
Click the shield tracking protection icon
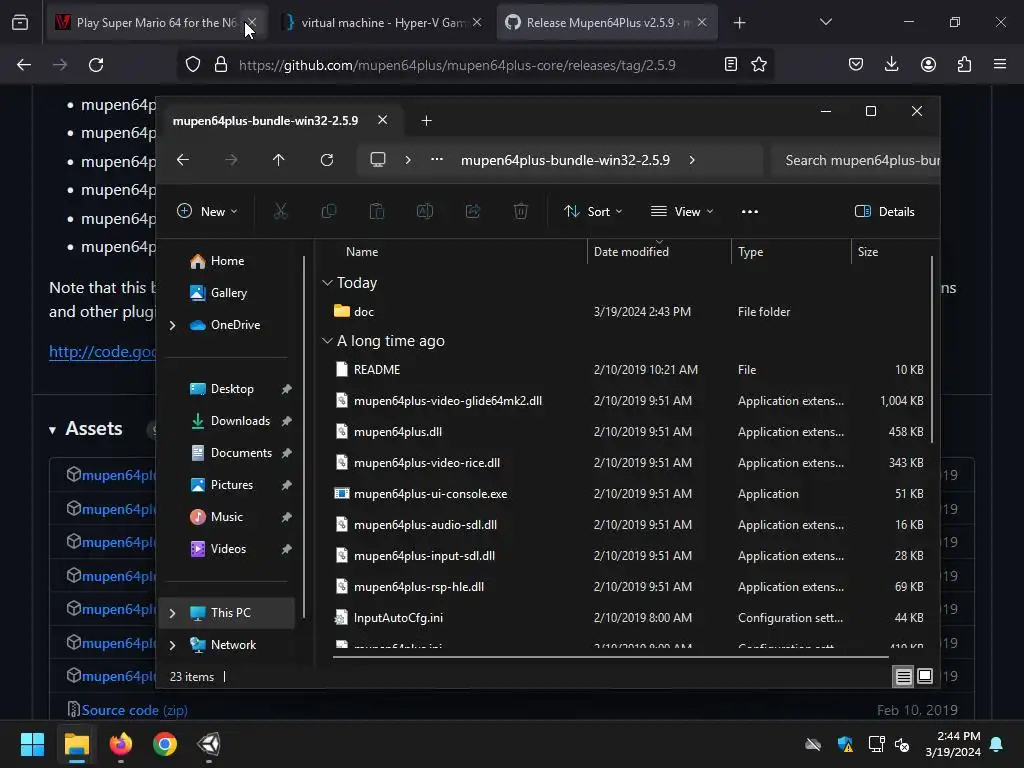tap(193, 64)
